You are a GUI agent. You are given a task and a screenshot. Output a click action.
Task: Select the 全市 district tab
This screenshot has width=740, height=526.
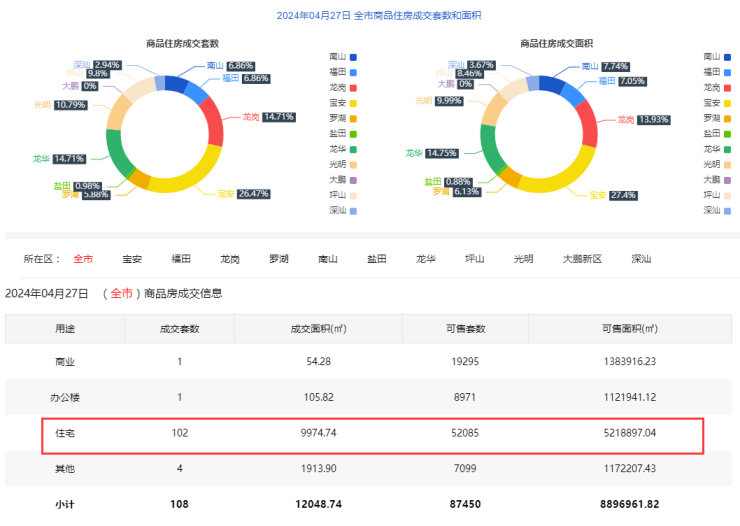click(x=83, y=259)
